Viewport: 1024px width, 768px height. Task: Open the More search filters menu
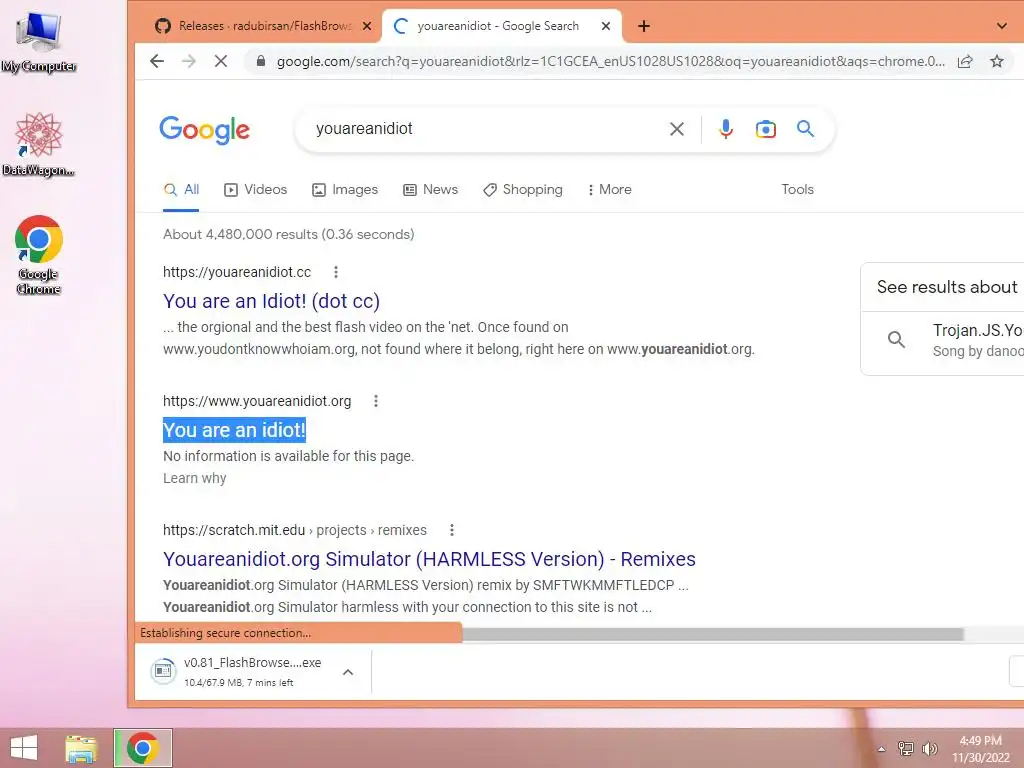(609, 189)
